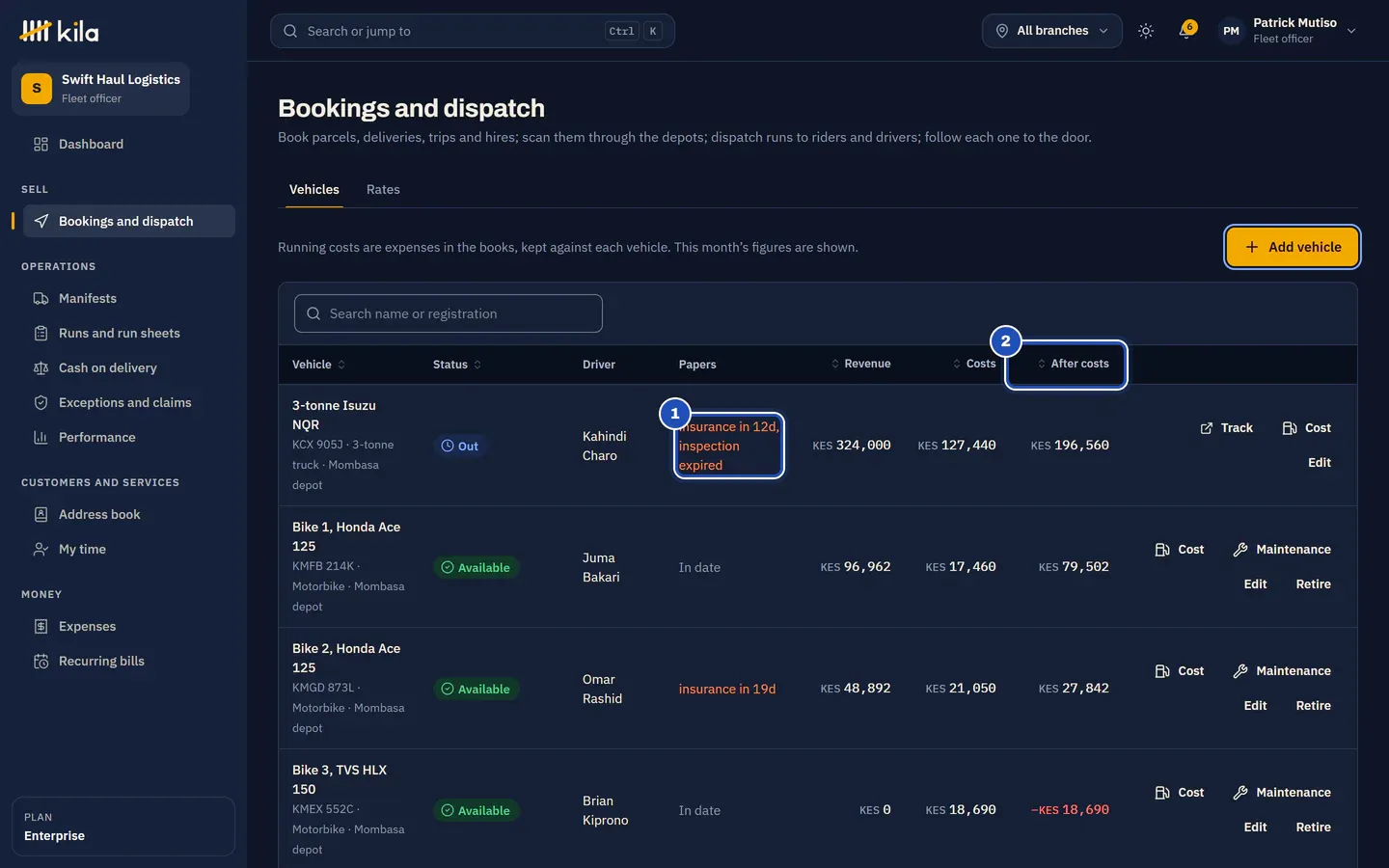
Task: Track the 3-tonne Isuzu NQR
Action: pyautogui.click(x=1226, y=428)
